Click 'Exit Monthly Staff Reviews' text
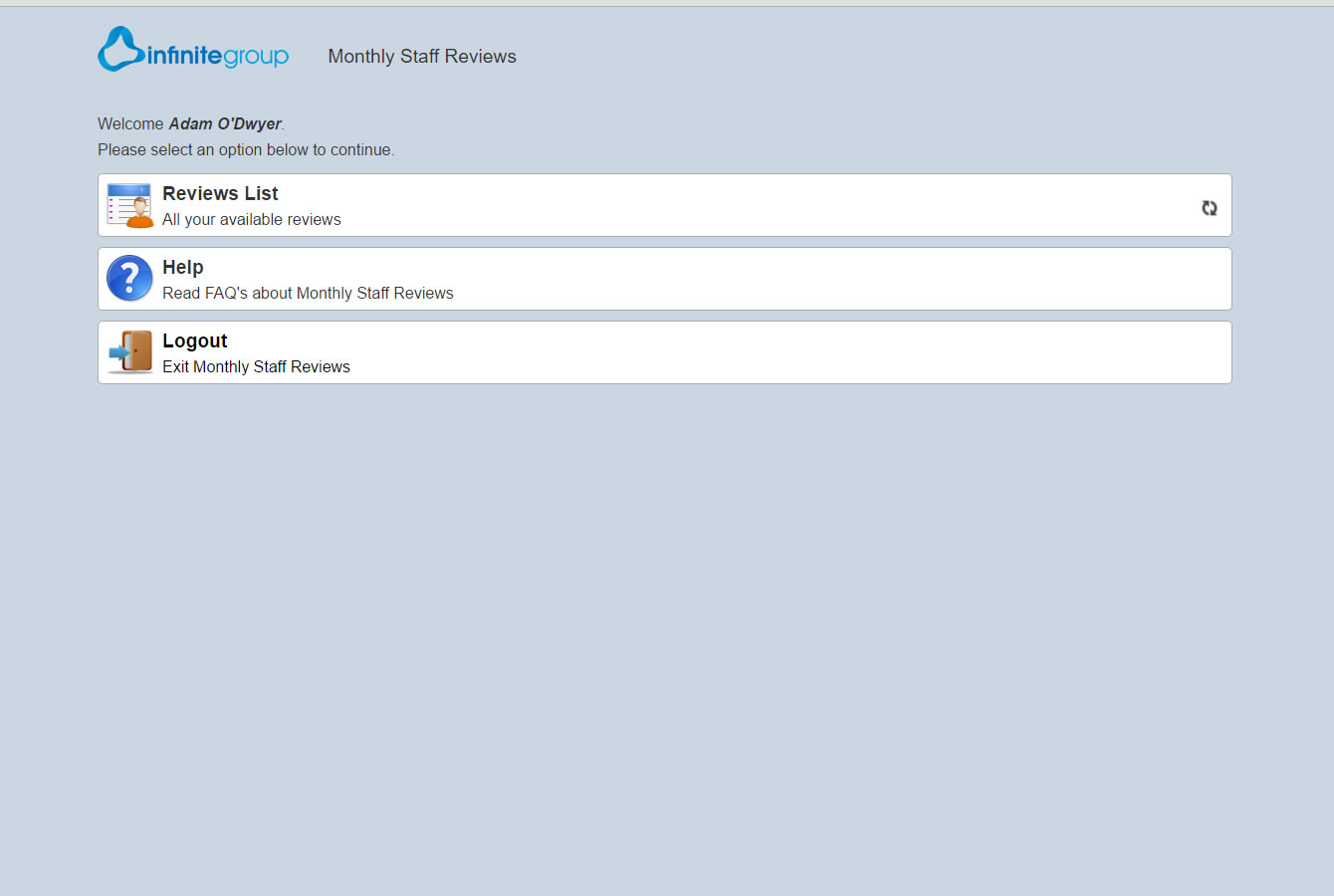This screenshot has width=1334, height=896. [x=256, y=367]
